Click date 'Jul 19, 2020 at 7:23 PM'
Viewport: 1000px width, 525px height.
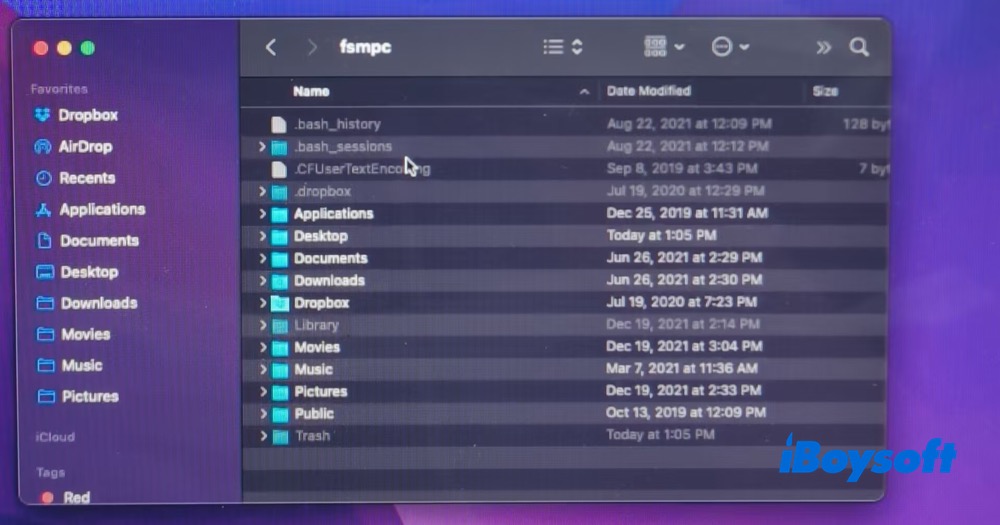coord(681,302)
